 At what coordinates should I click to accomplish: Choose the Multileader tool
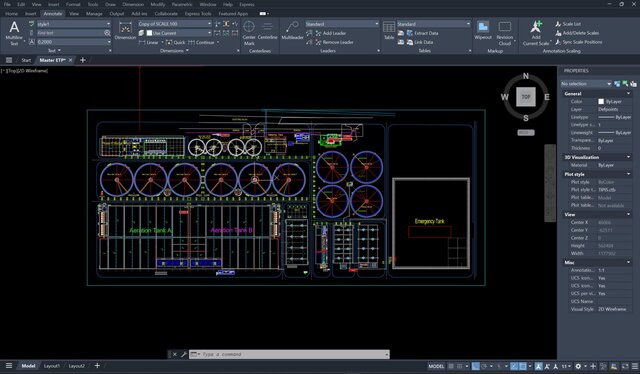tap(292, 31)
